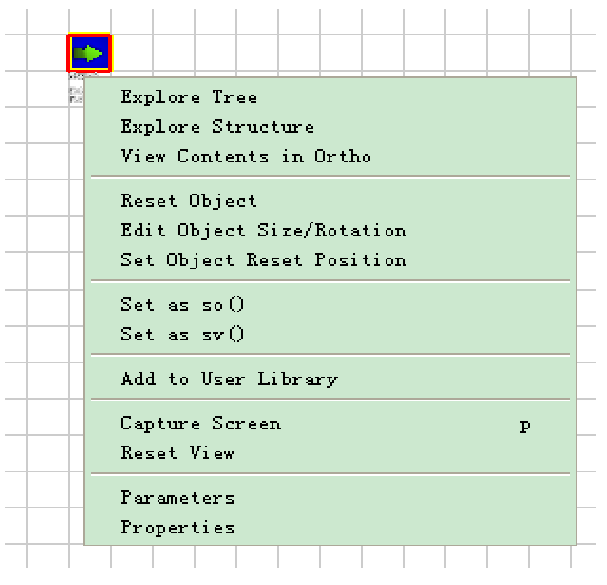Click Capture Screen menu item
607x585 pixels.
pyautogui.click(x=200, y=423)
